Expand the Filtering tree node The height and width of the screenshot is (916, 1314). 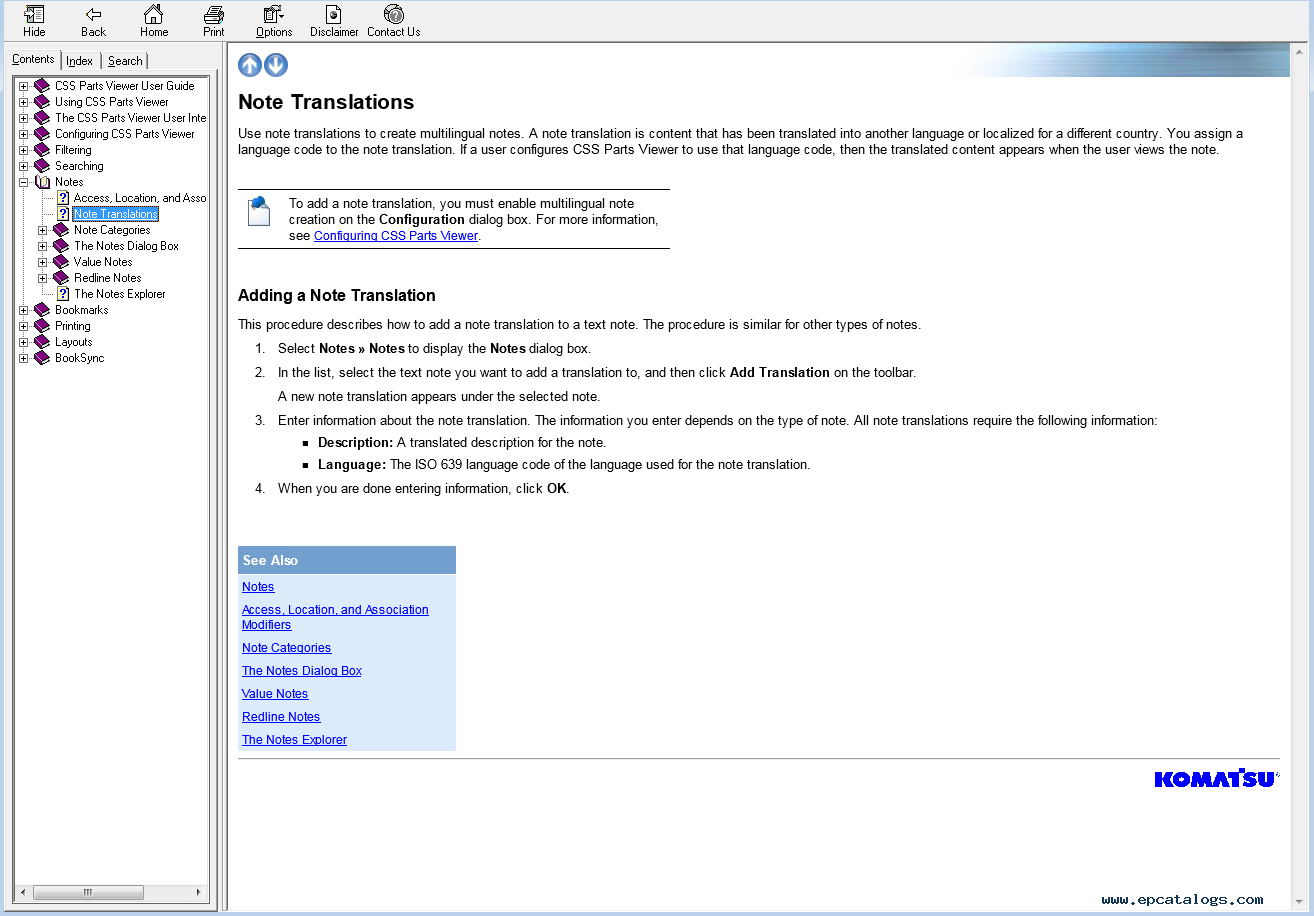tap(24, 150)
